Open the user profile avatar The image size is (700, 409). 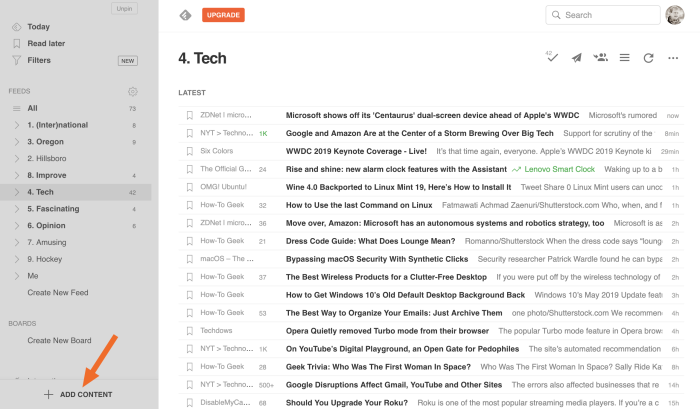pyautogui.click(x=675, y=15)
